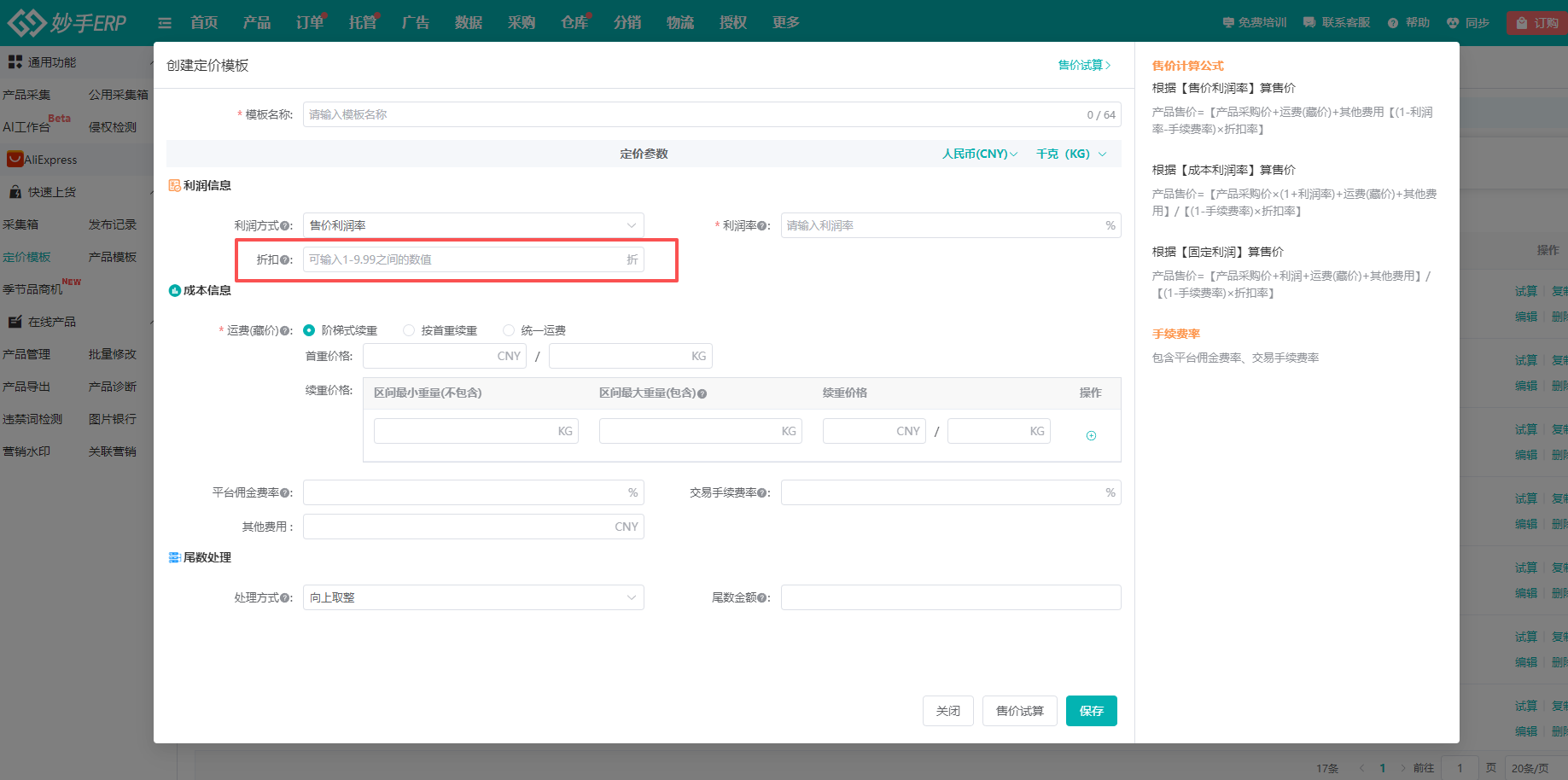Select 按首重续重 radio option
The width and height of the screenshot is (1568, 780).
tap(409, 330)
